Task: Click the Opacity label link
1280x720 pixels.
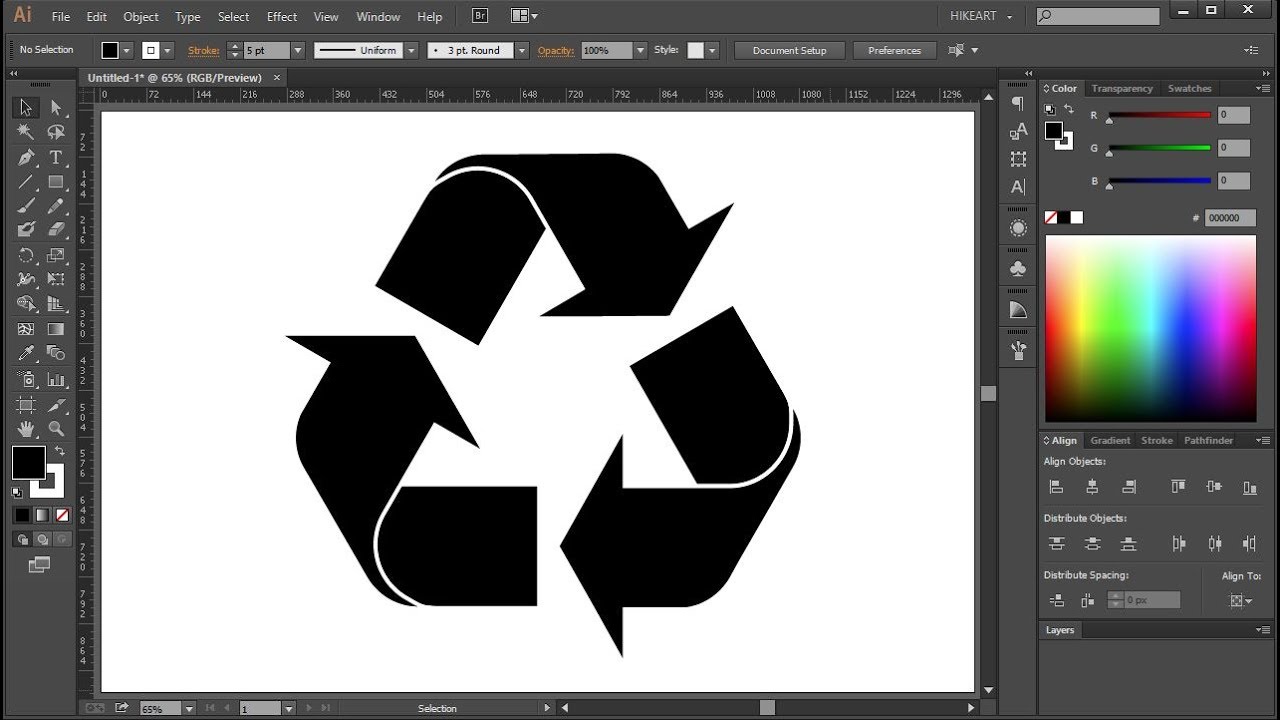Action: pyautogui.click(x=556, y=50)
